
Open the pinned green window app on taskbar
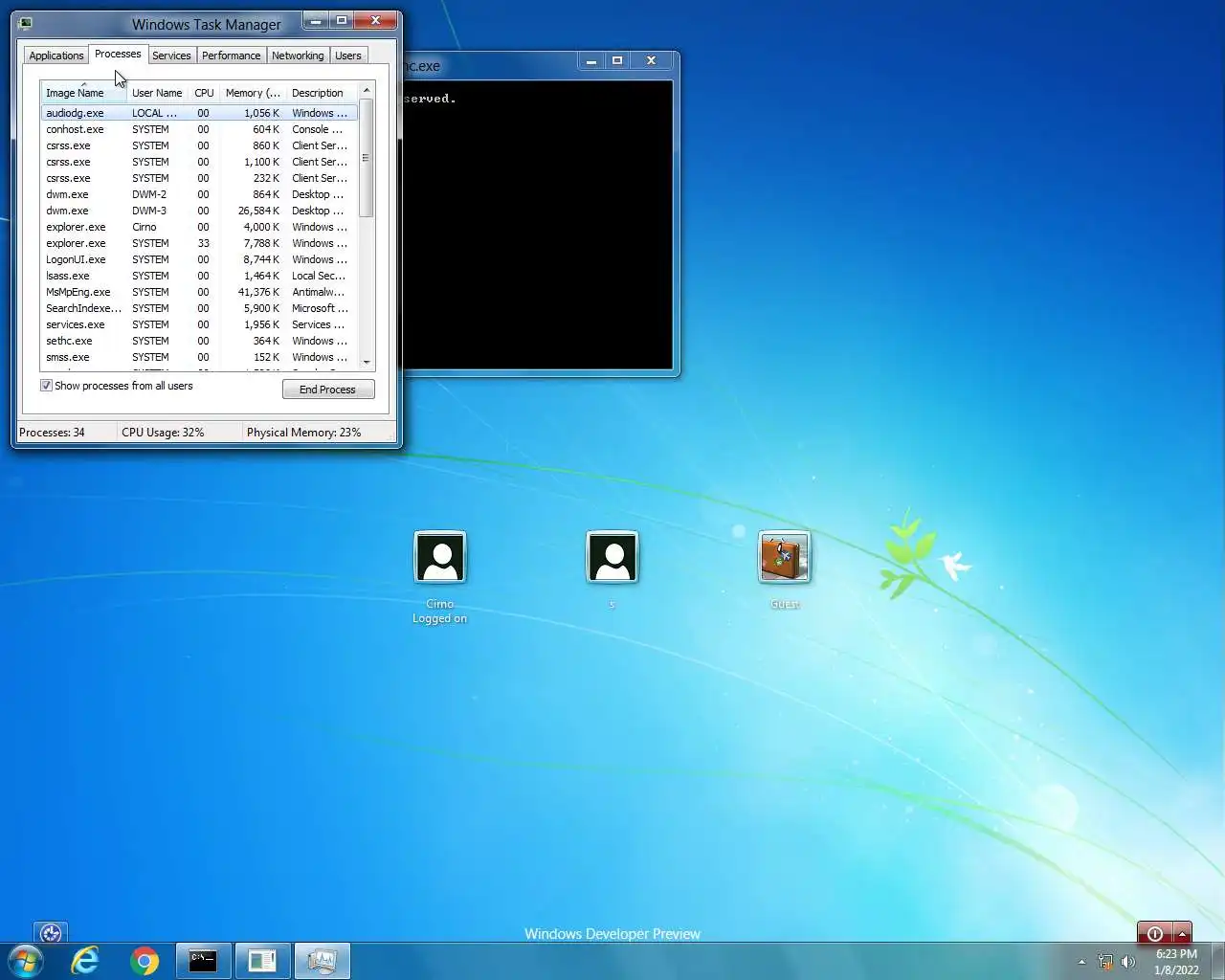(x=261, y=961)
